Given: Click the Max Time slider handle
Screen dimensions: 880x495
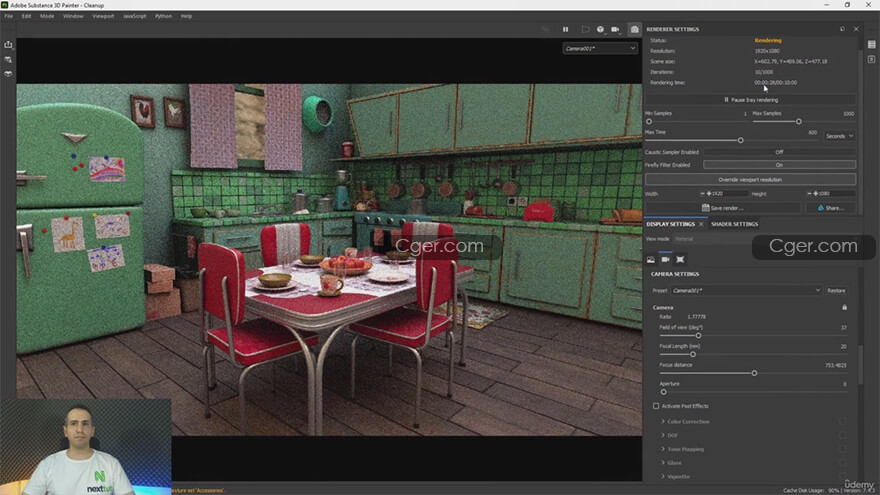Looking at the screenshot, I should coord(740,140).
